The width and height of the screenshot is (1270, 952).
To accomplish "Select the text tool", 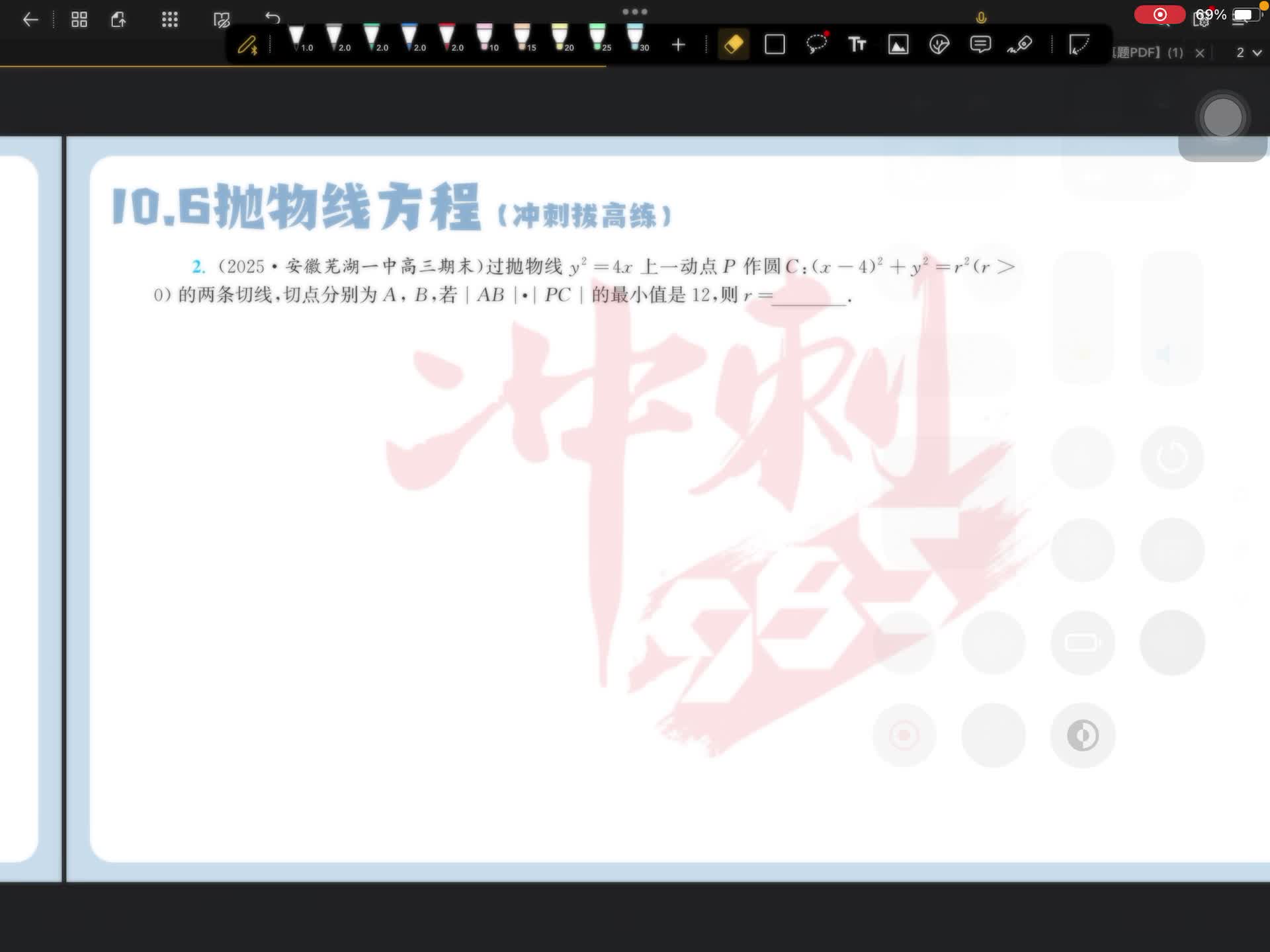I will pos(857,45).
